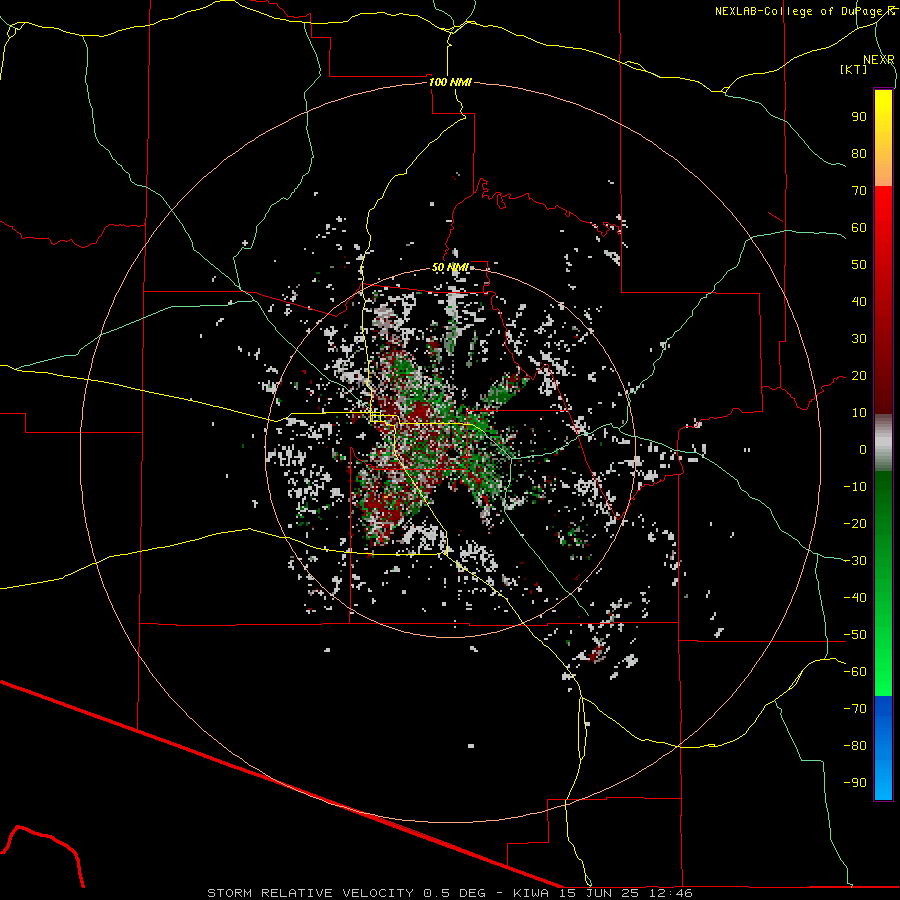Click the -70 knot label on color scale
The height and width of the screenshot is (900, 900).
coord(855,709)
